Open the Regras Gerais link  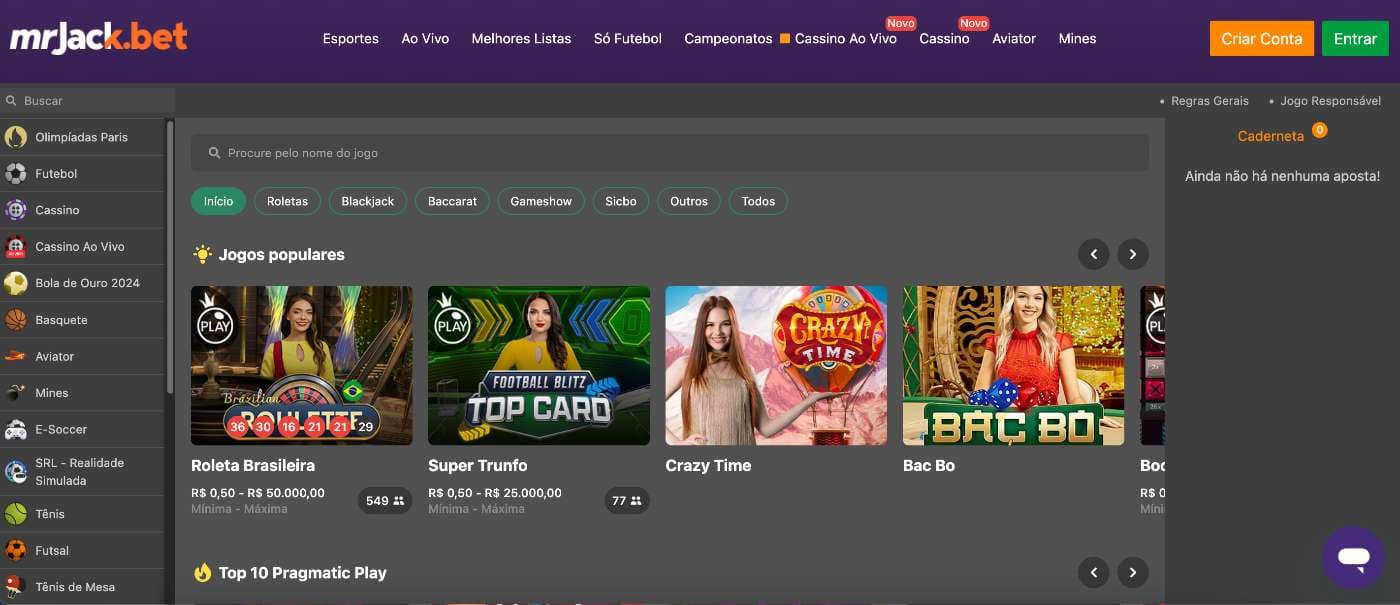coord(1210,101)
